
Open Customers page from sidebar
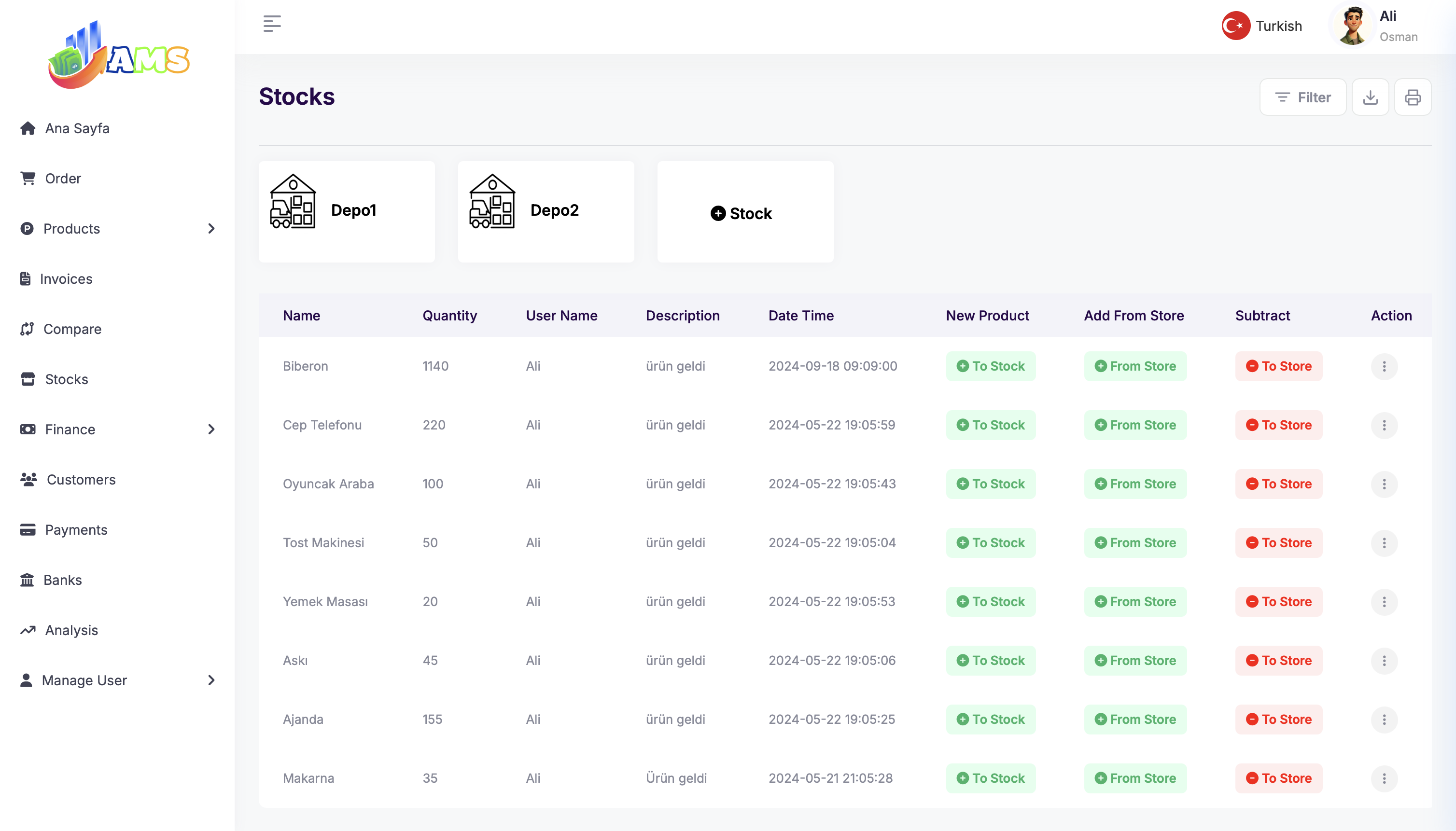point(81,480)
